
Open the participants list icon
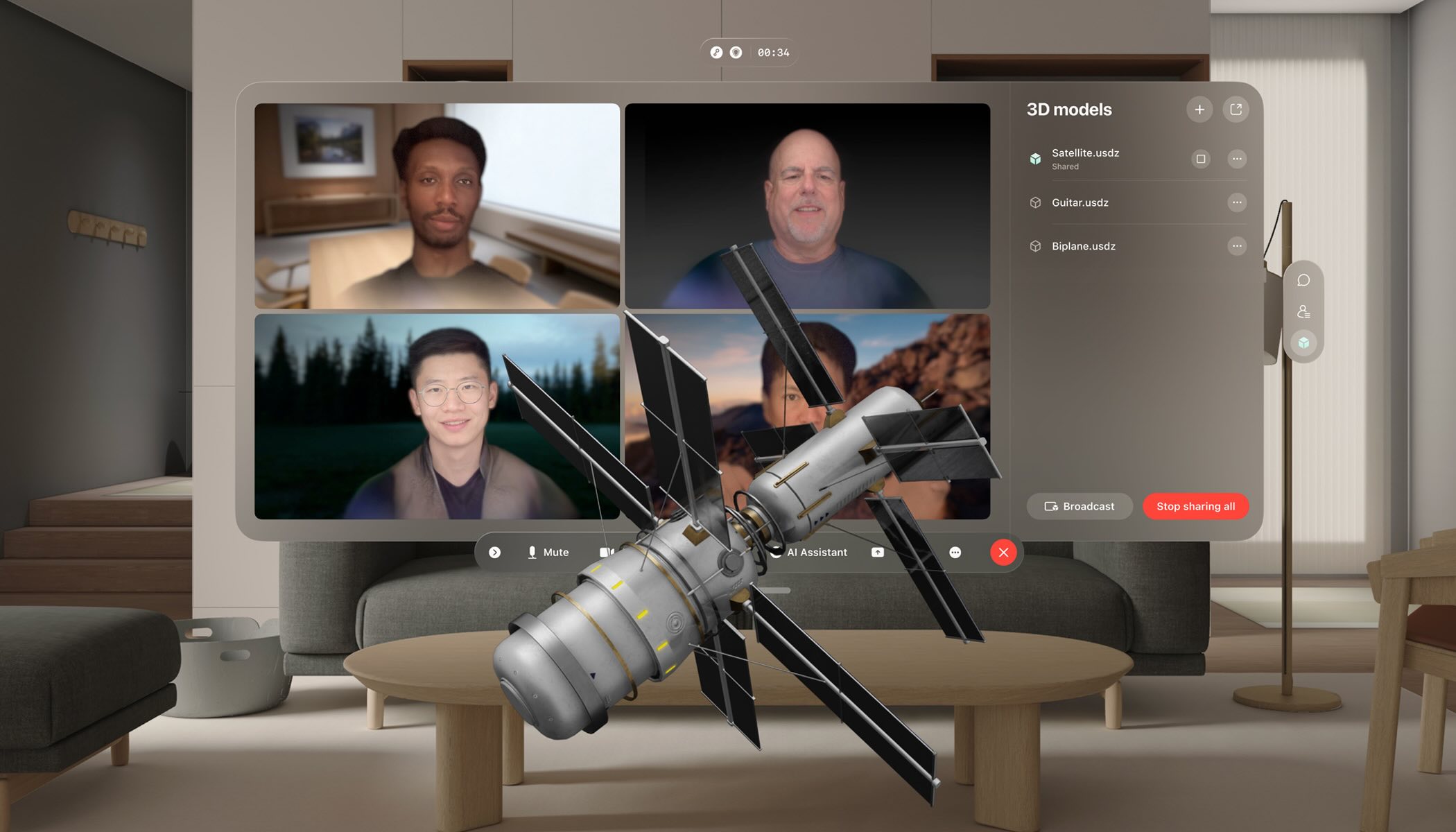(x=1304, y=311)
